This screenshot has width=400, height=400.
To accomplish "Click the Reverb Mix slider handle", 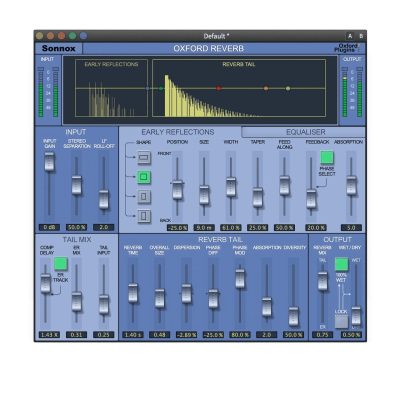I will [322, 281].
